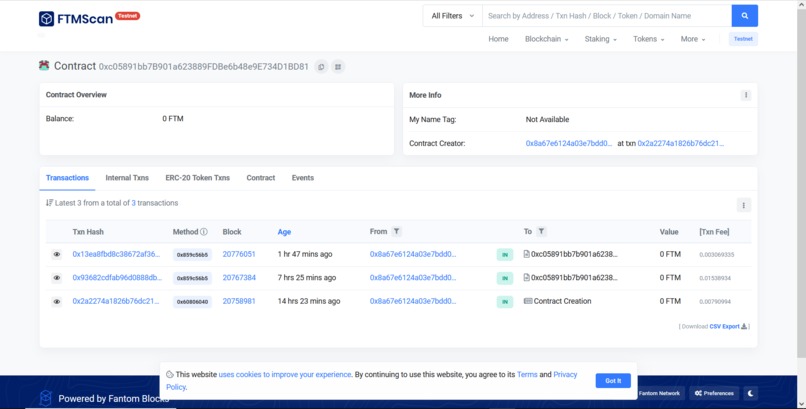Screen dimensions: 806x409
Task: Click the Testnet network button
Action: 743,39
